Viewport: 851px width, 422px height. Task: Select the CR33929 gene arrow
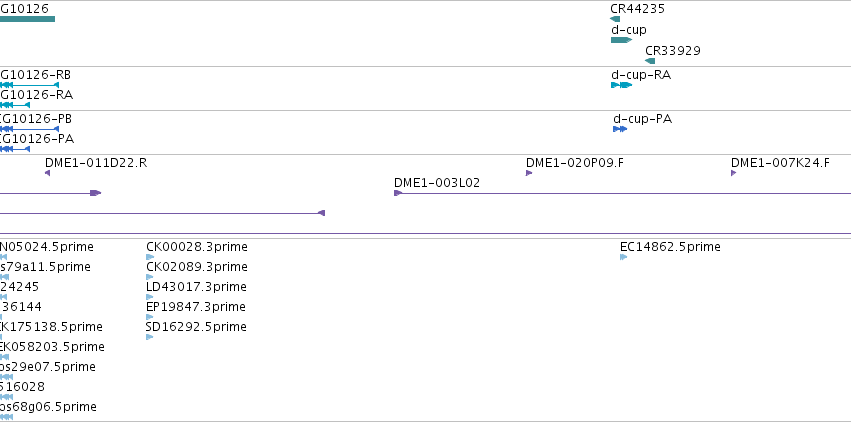650,61
